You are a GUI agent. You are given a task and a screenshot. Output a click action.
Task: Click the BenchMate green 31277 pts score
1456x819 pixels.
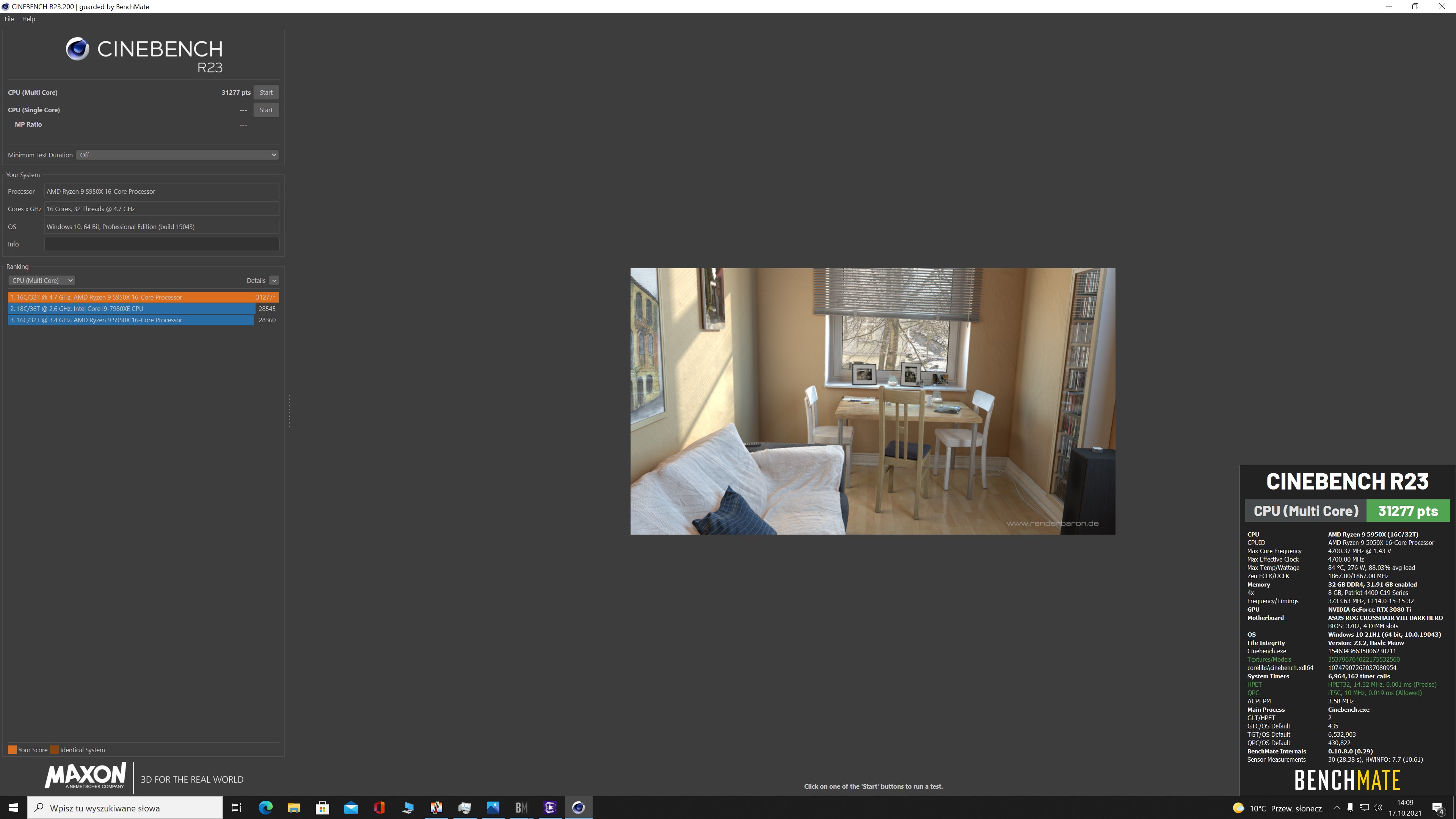[x=1408, y=511]
